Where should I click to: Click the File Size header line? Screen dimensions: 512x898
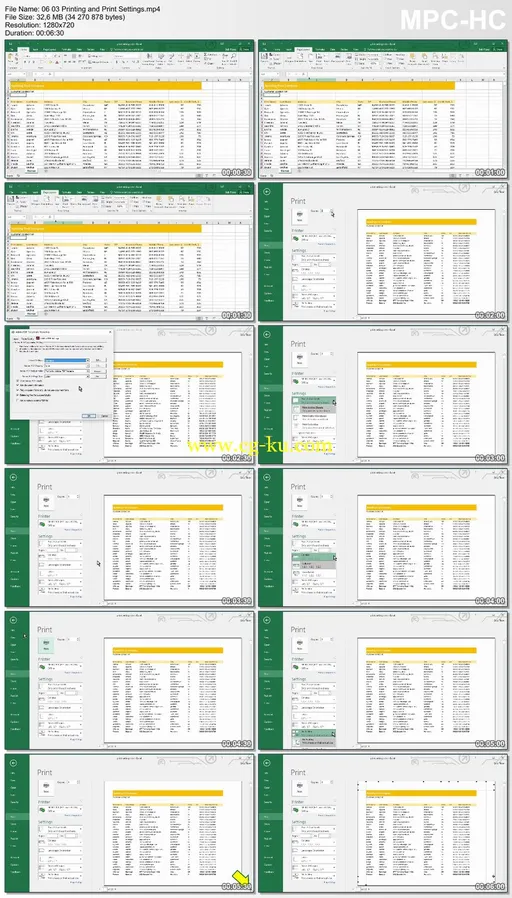click(64, 17)
